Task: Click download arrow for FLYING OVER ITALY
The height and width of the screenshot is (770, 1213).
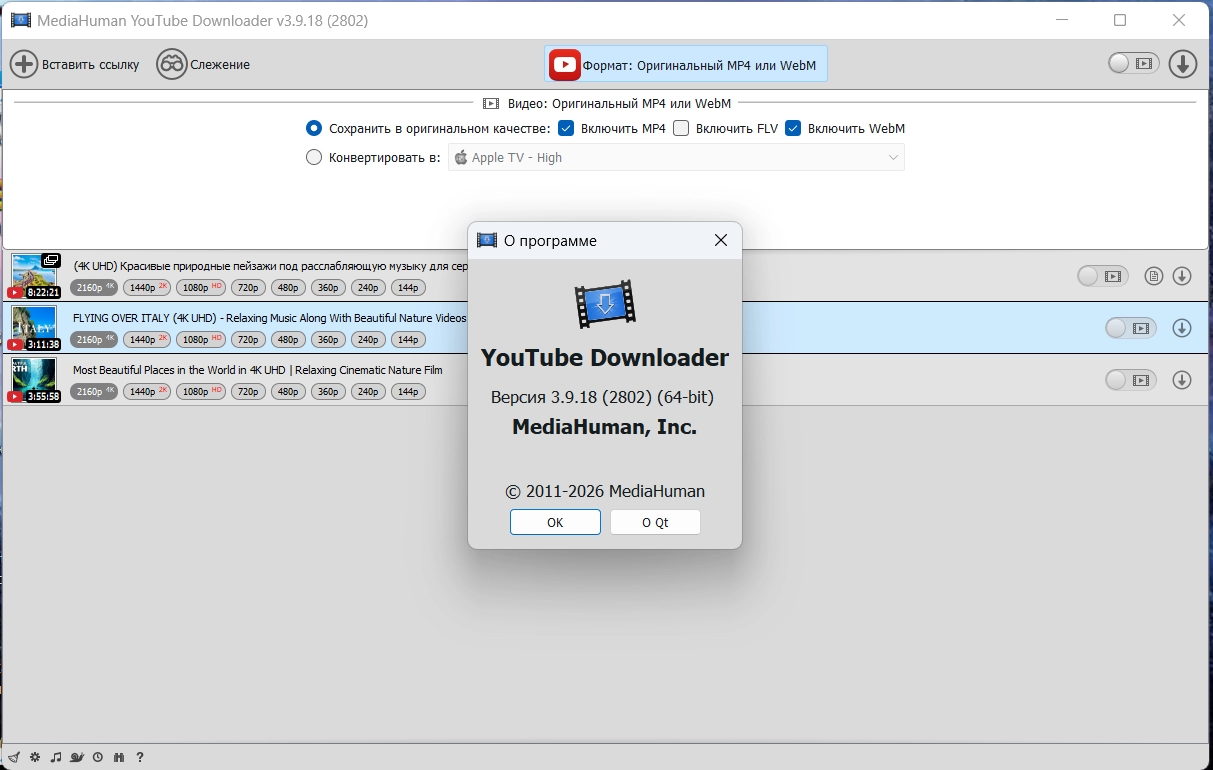Action: point(1182,328)
